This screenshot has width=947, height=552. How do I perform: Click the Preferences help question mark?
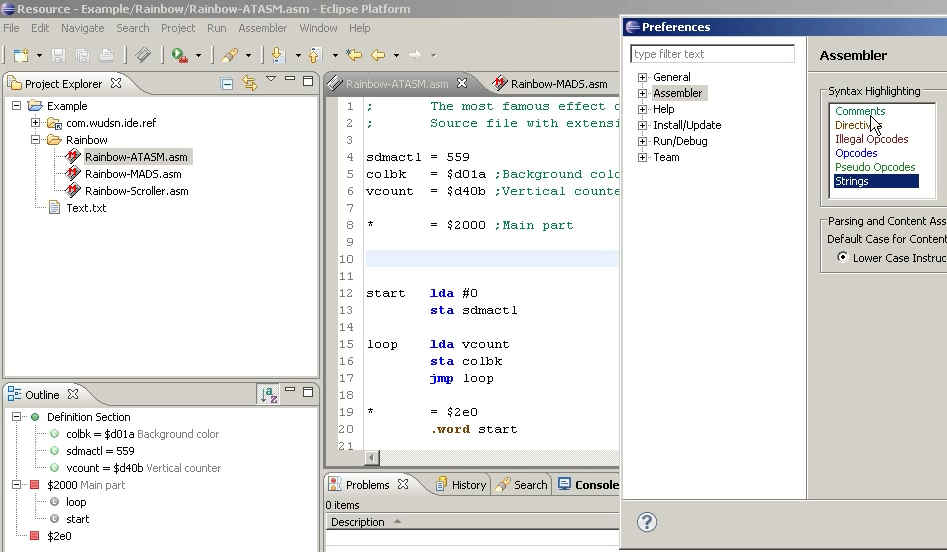(647, 522)
